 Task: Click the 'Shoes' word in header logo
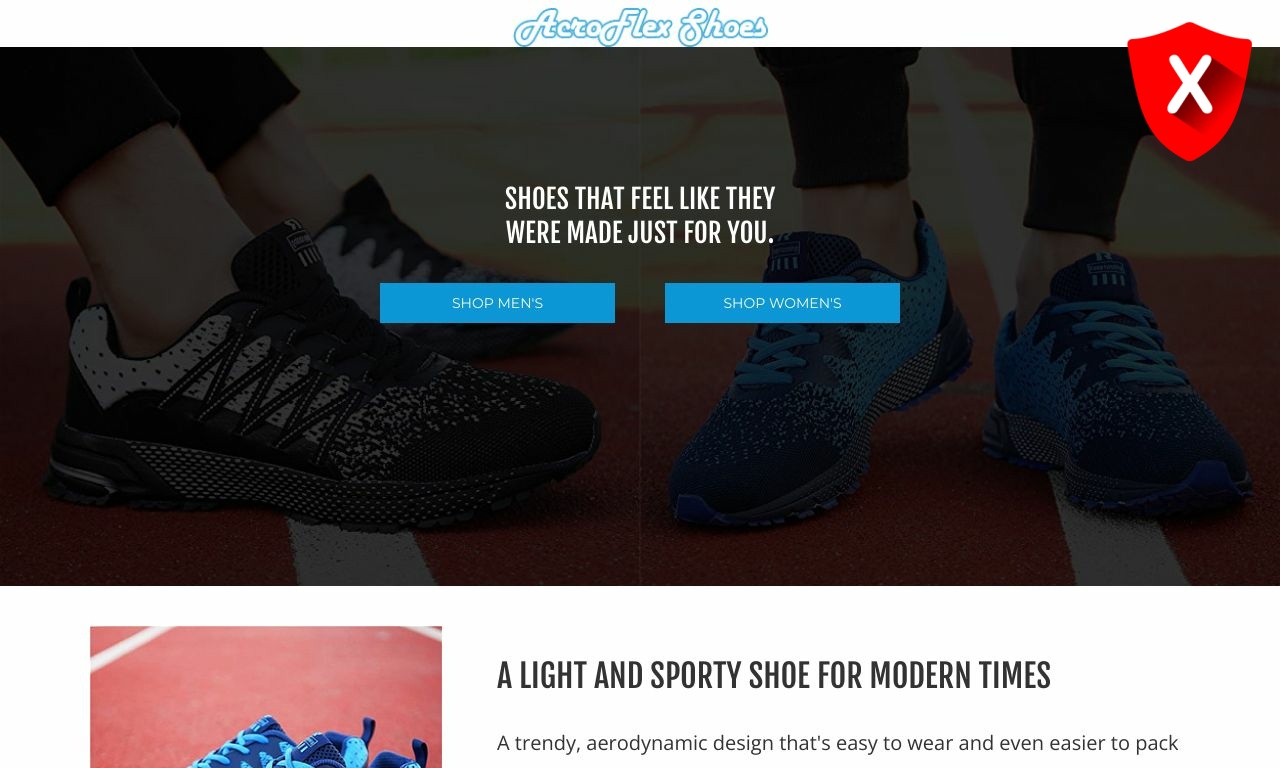pos(723,26)
